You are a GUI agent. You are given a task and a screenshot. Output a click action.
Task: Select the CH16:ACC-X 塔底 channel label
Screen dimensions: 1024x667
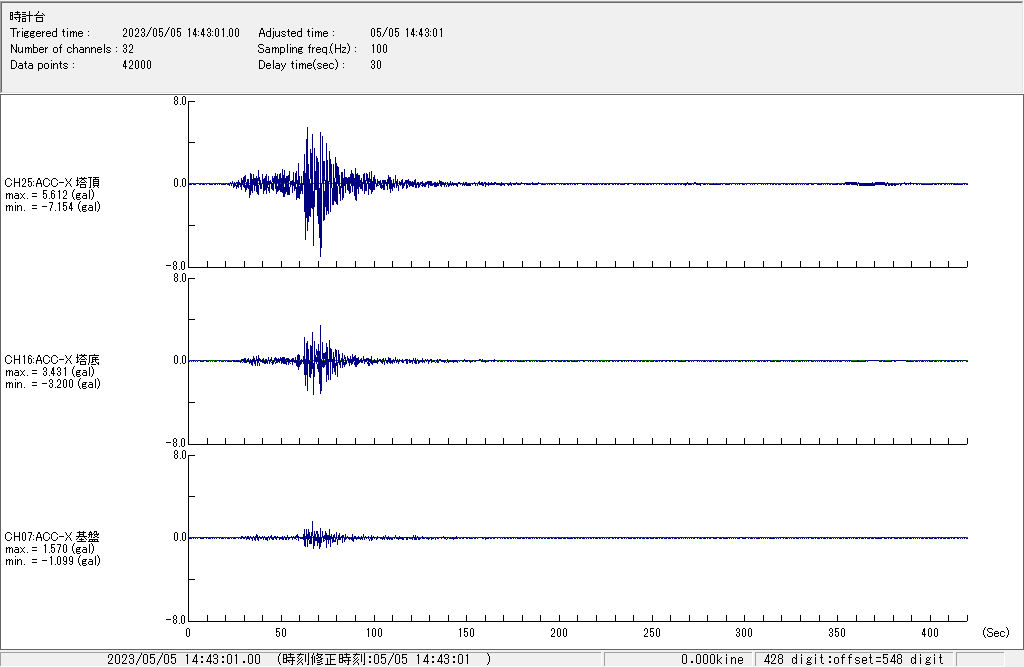(52, 360)
